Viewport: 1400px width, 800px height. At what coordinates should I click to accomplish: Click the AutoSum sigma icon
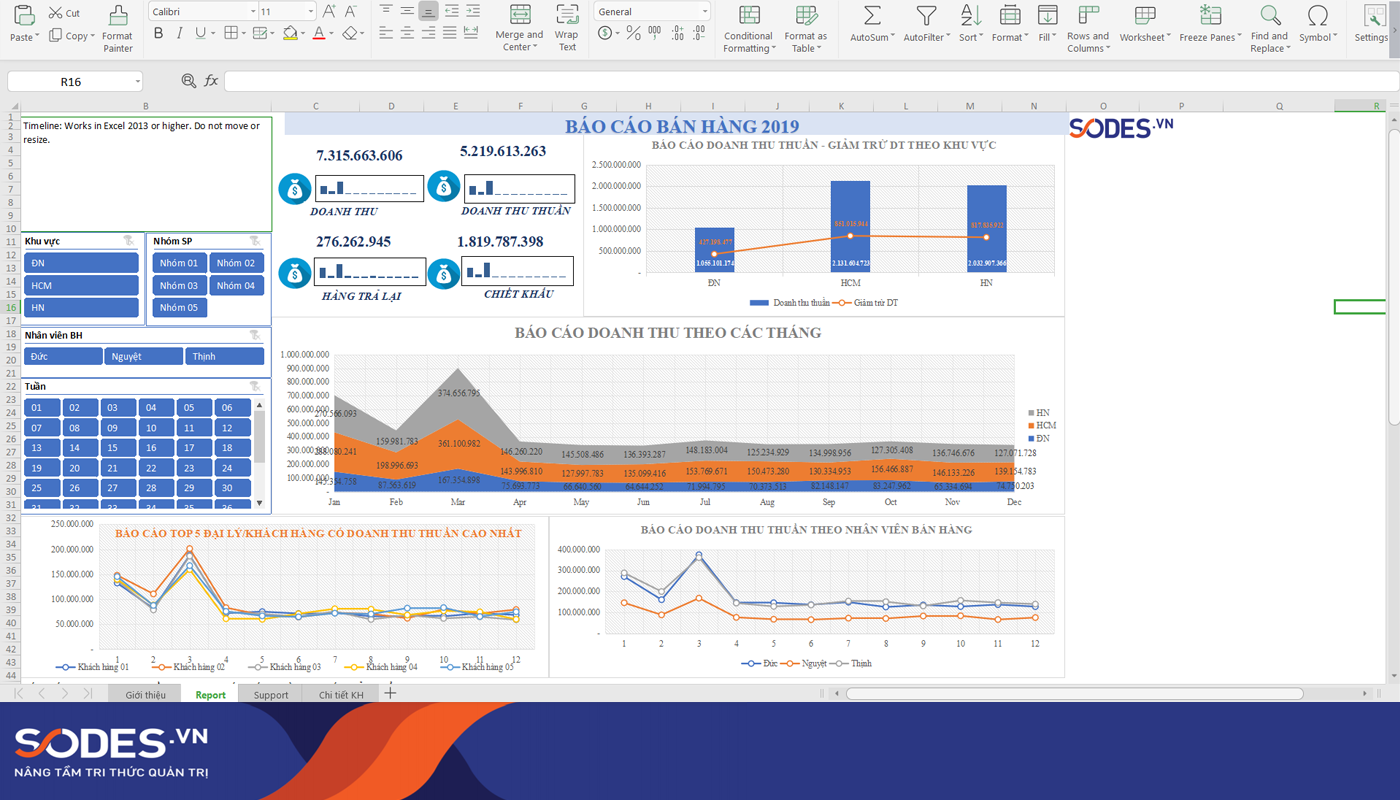tap(872, 16)
